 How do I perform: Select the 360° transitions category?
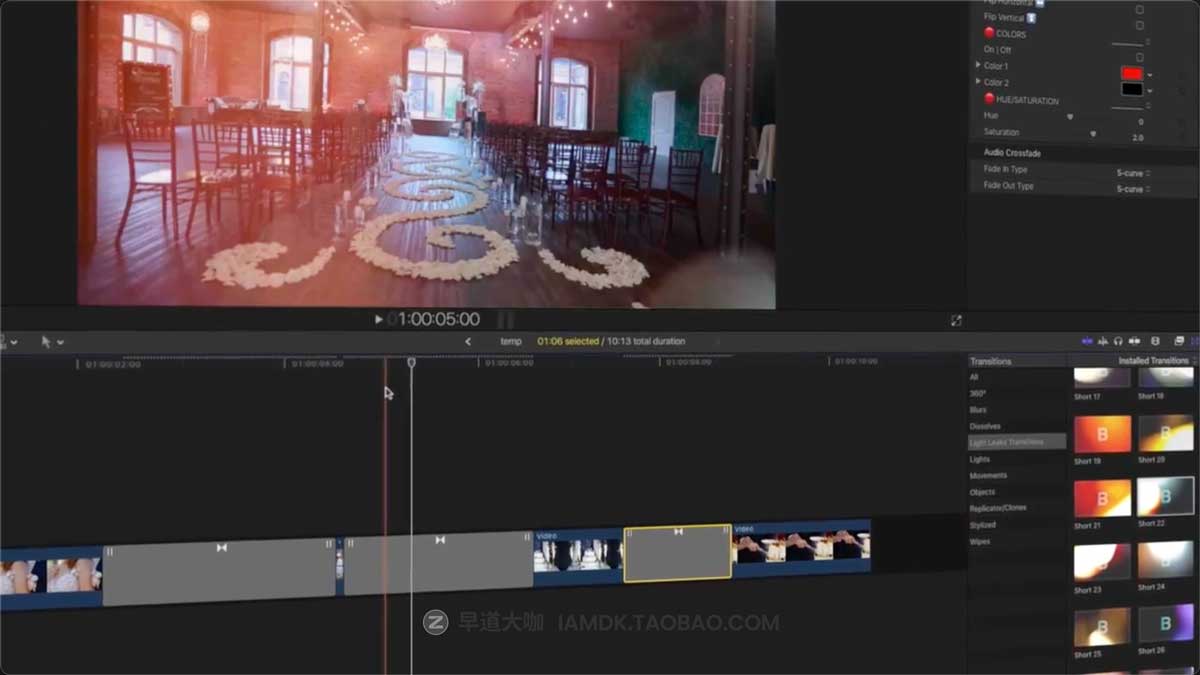980,393
